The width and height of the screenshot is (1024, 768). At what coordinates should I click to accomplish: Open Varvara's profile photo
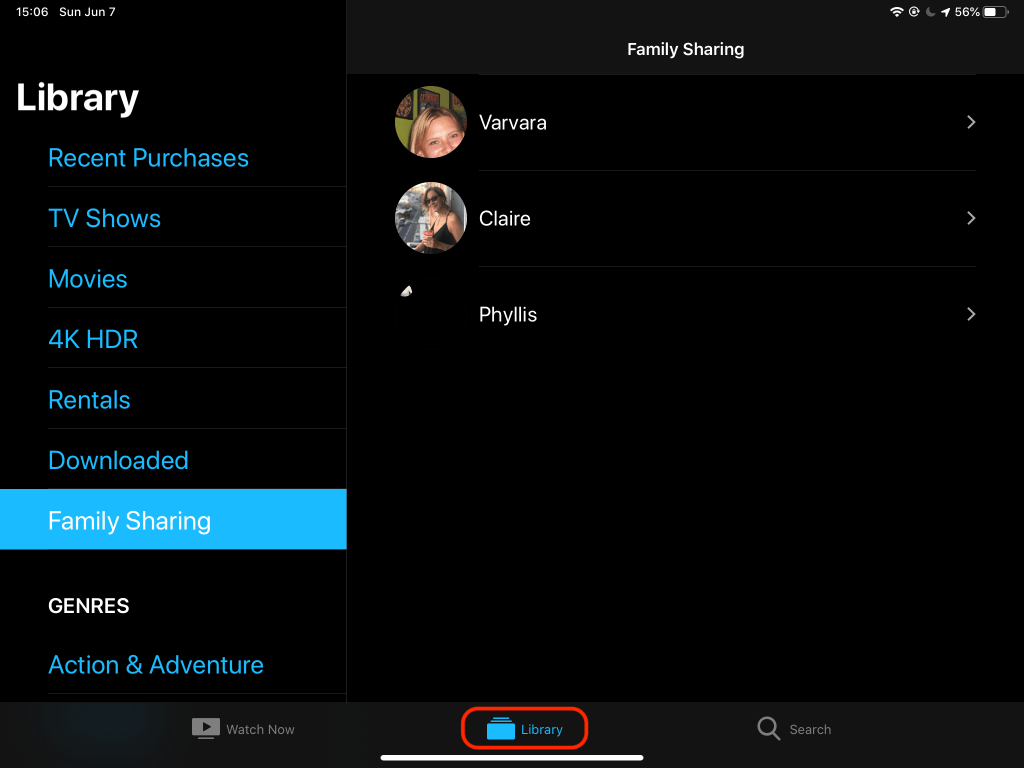pos(431,122)
